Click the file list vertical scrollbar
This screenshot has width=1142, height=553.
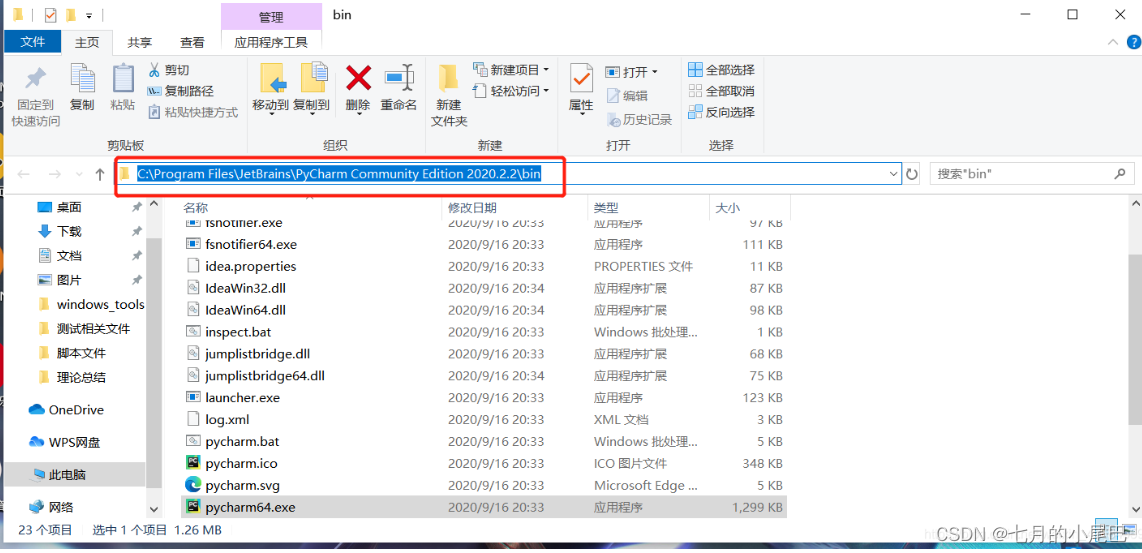1135,338
